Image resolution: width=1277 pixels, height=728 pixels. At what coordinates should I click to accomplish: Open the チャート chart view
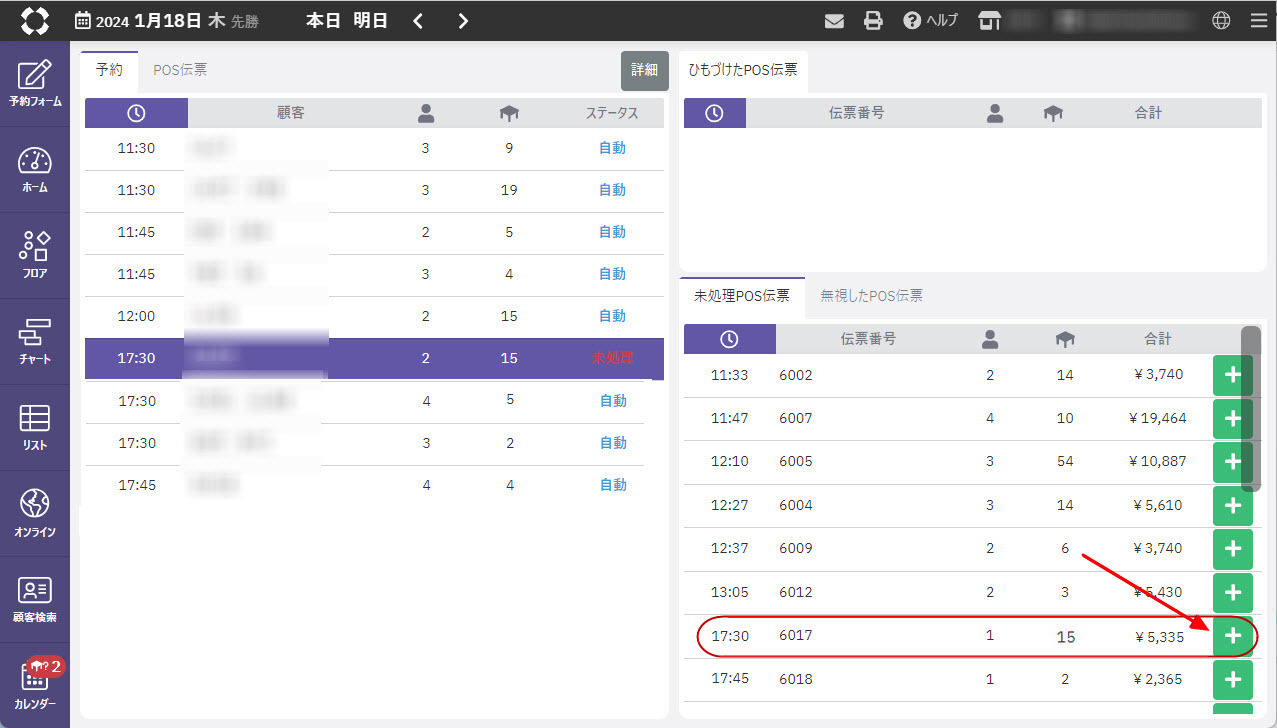coord(35,341)
